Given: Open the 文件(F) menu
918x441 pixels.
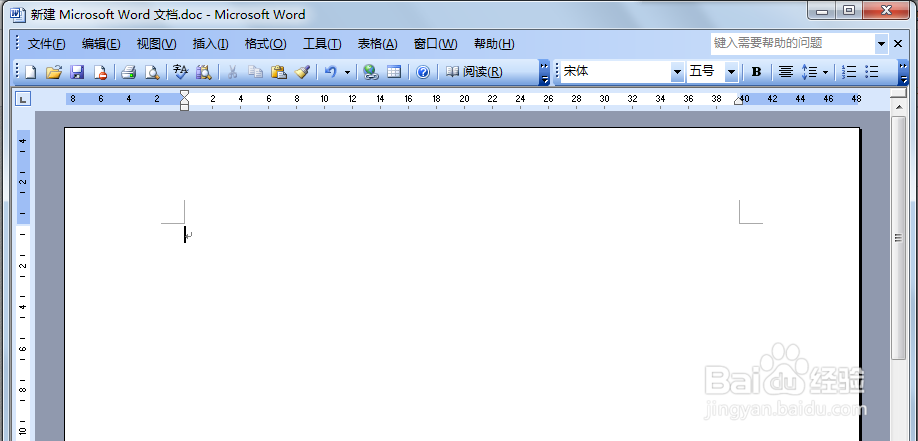Looking at the screenshot, I should tap(47, 44).
